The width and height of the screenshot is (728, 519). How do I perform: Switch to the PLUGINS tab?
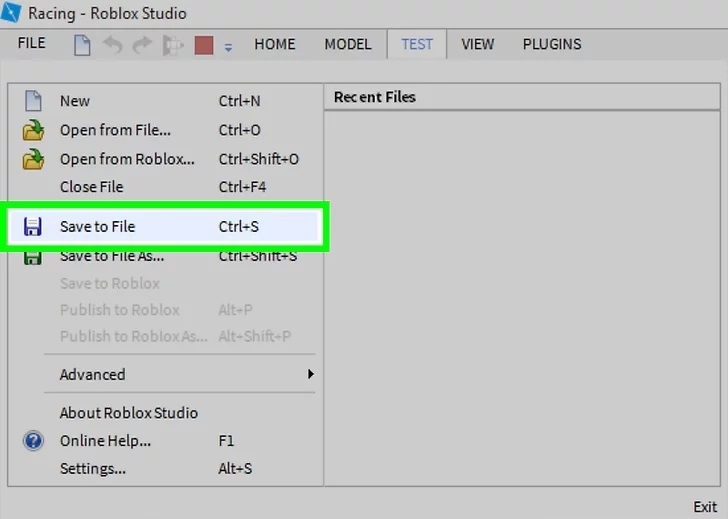(x=552, y=44)
